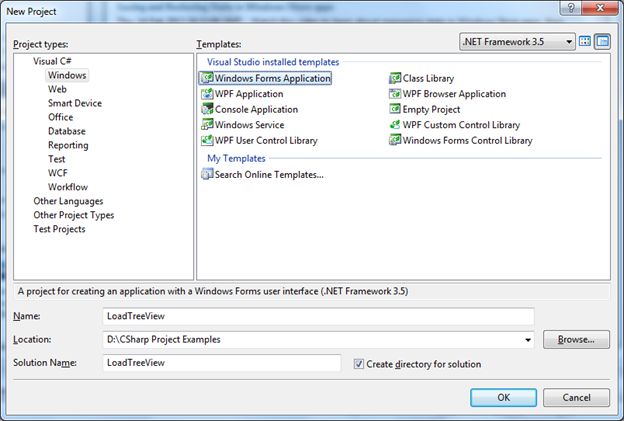The height and width of the screenshot is (421, 624).
Task: Click the Class Library label text
Action: [x=428, y=78]
